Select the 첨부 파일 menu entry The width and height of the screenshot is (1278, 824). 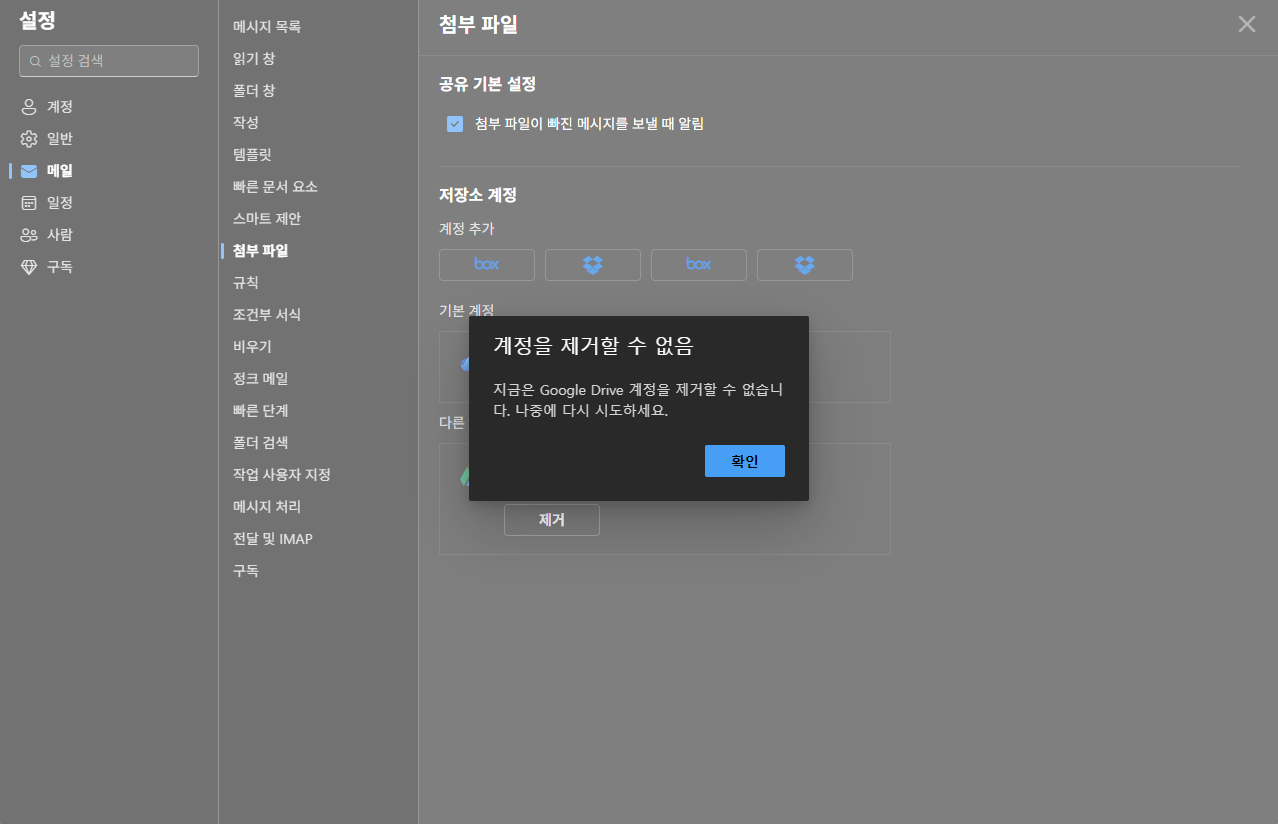pyautogui.click(x=260, y=250)
